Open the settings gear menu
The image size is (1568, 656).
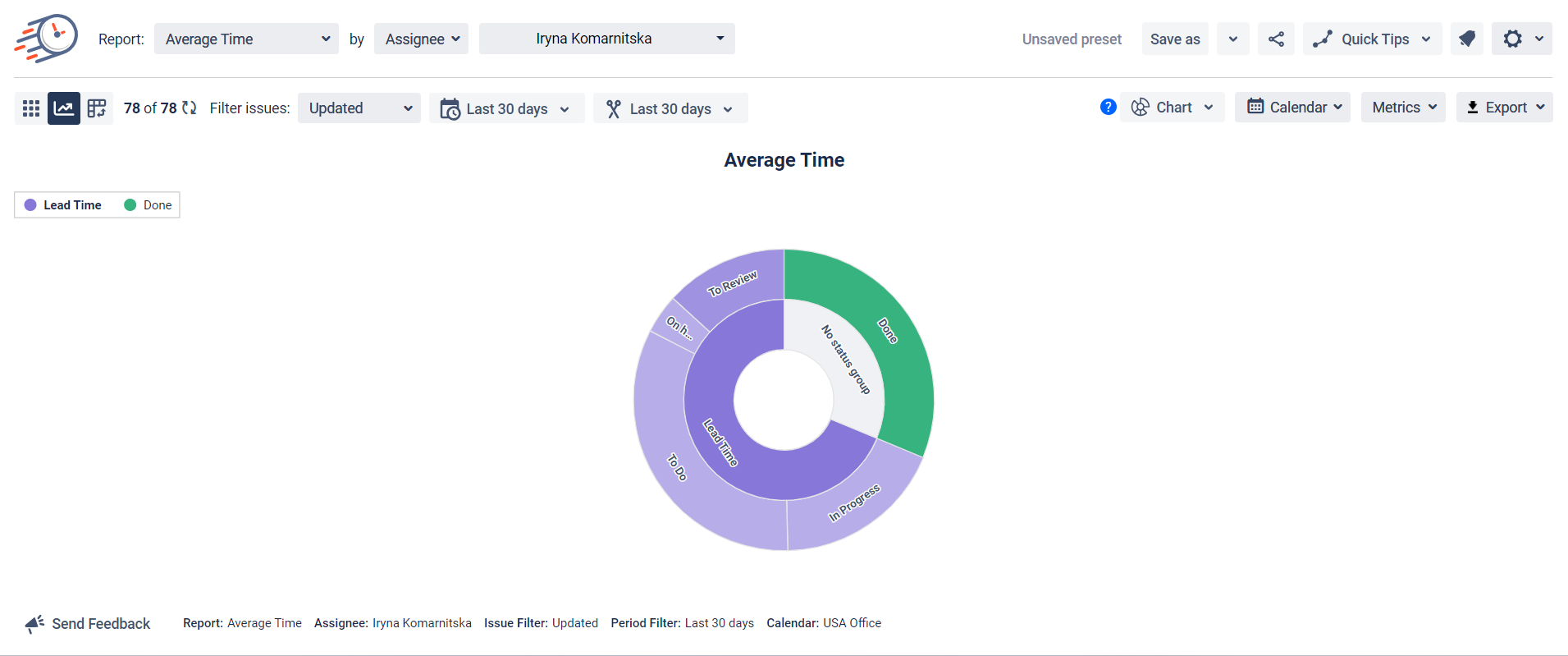point(1521,39)
